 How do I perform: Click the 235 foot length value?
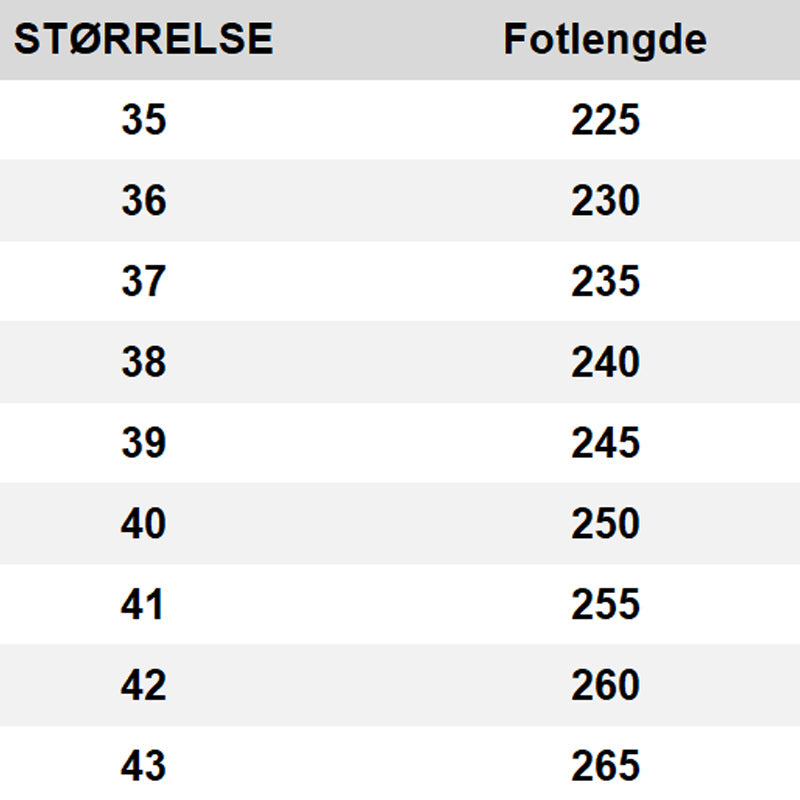[605, 281]
